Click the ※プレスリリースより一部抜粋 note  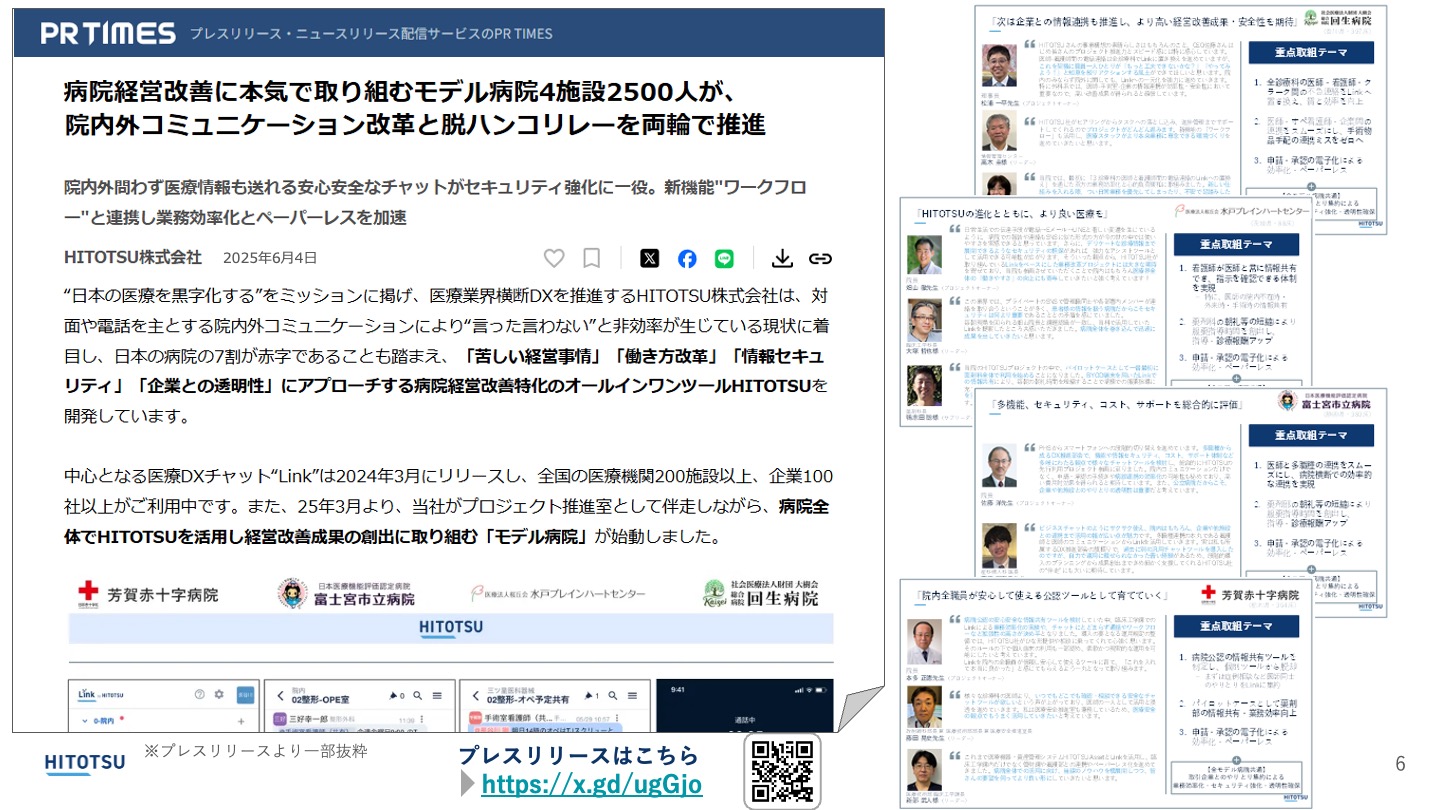[255, 750]
